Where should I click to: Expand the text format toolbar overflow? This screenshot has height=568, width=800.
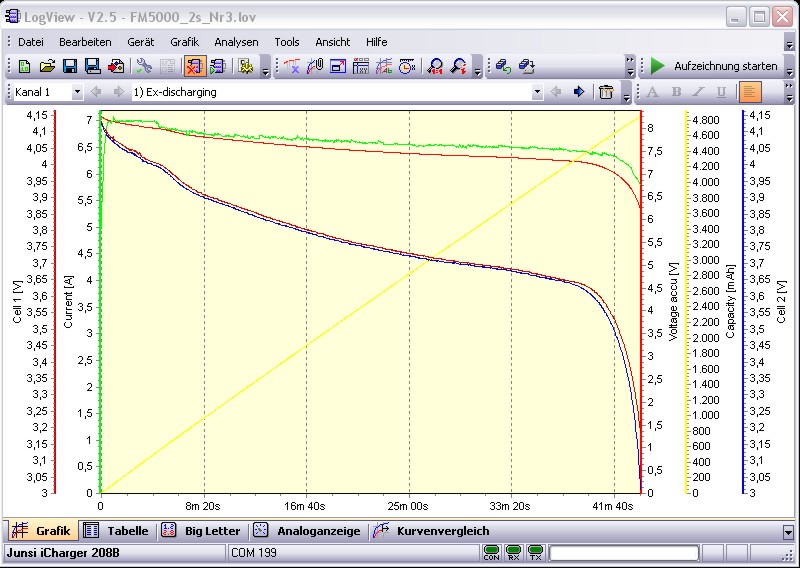click(x=789, y=92)
